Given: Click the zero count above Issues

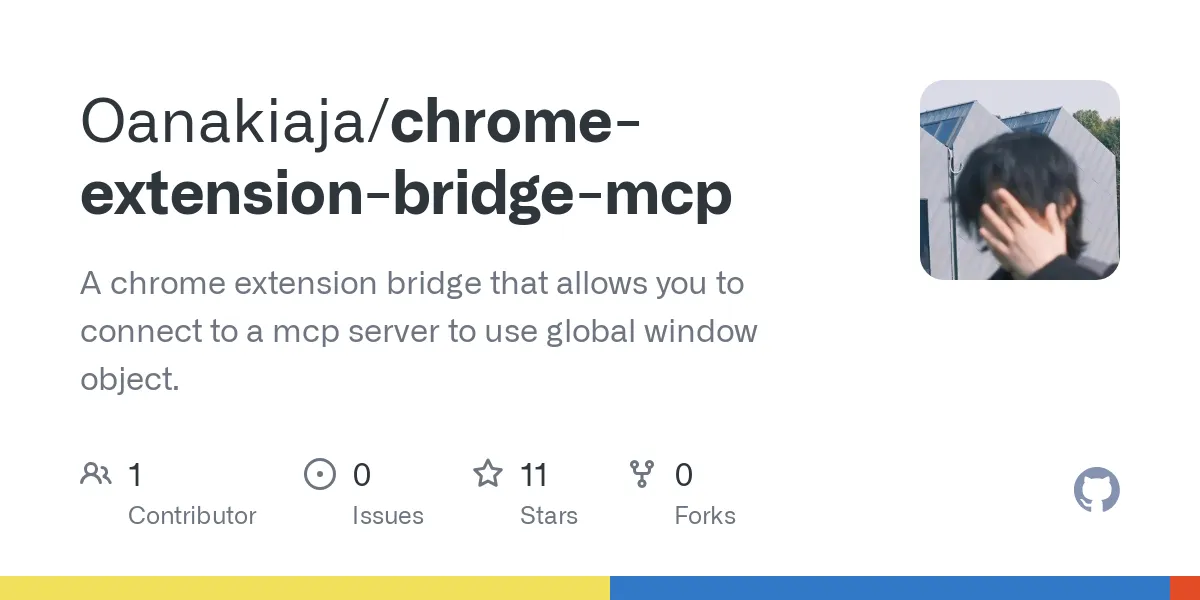Looking at the screenshot, I should [362, 475].
